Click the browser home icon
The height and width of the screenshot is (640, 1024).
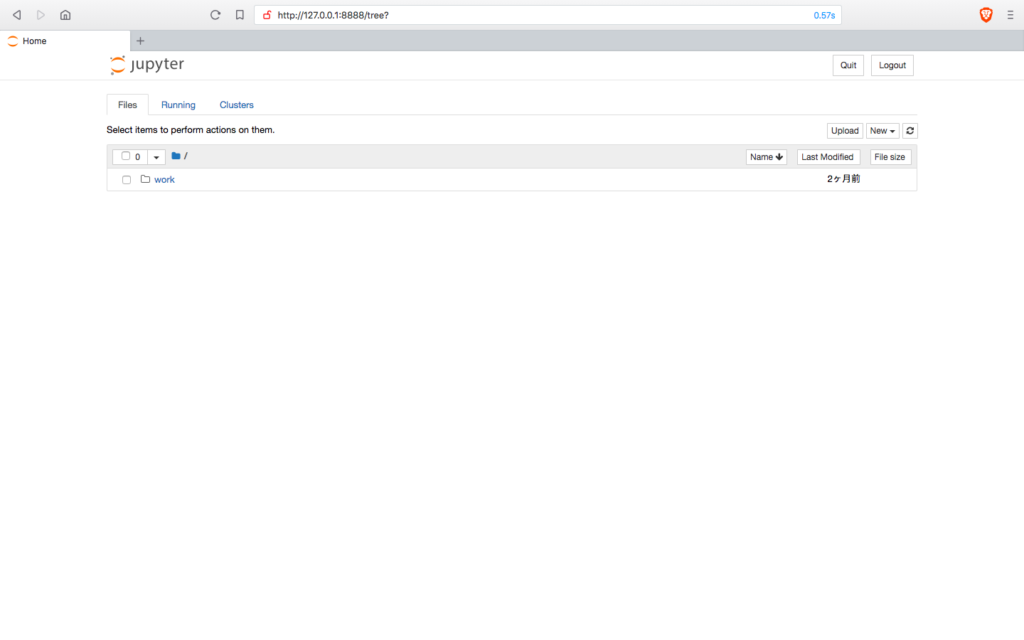(65, 15)
